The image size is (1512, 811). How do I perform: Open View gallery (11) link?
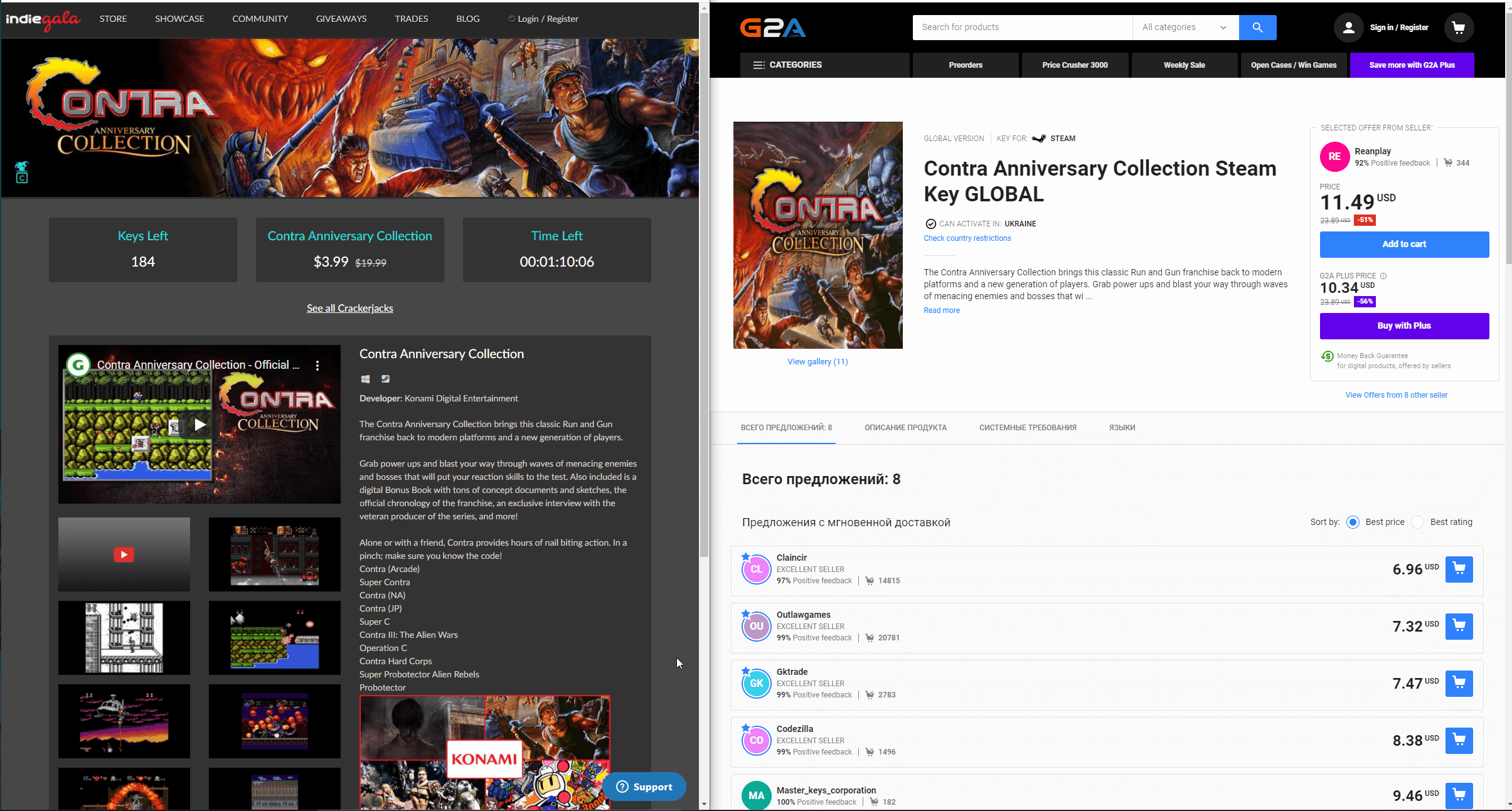click(x=817, y=362)
